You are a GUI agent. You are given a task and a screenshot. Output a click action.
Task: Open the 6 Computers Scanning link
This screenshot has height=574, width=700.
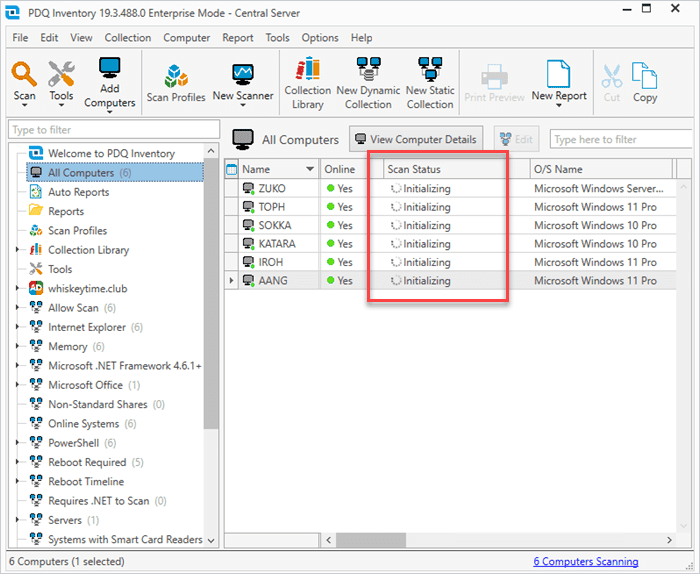[x=586, y=561]
